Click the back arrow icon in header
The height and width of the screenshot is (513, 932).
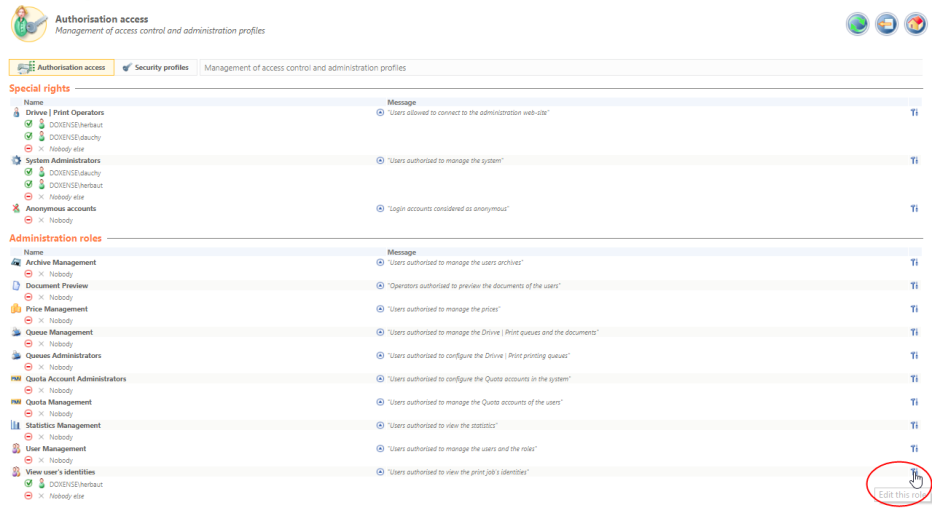[x=886, y=25]
